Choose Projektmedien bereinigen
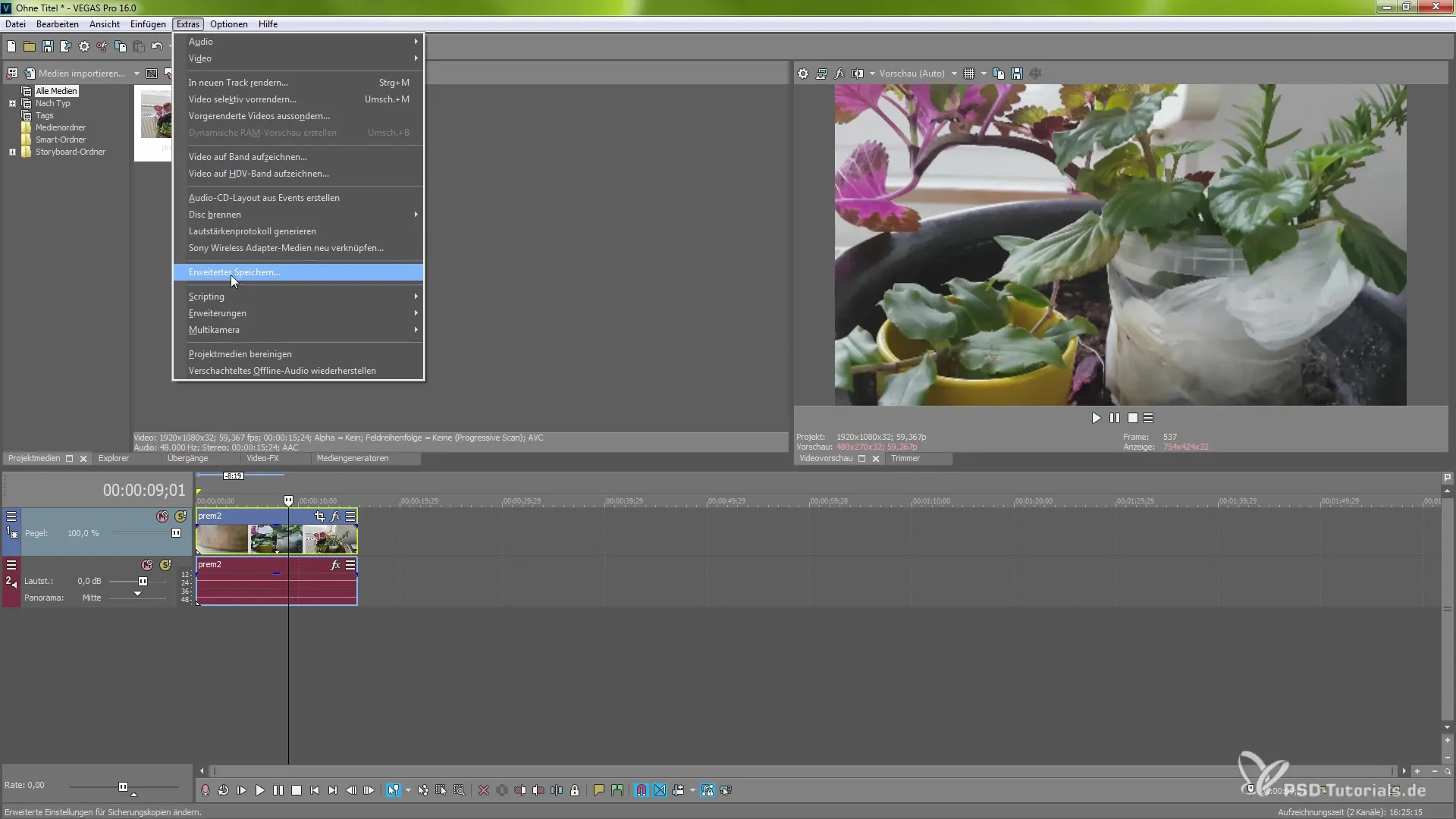This screenshot has height=819, width=1456. 298,354
